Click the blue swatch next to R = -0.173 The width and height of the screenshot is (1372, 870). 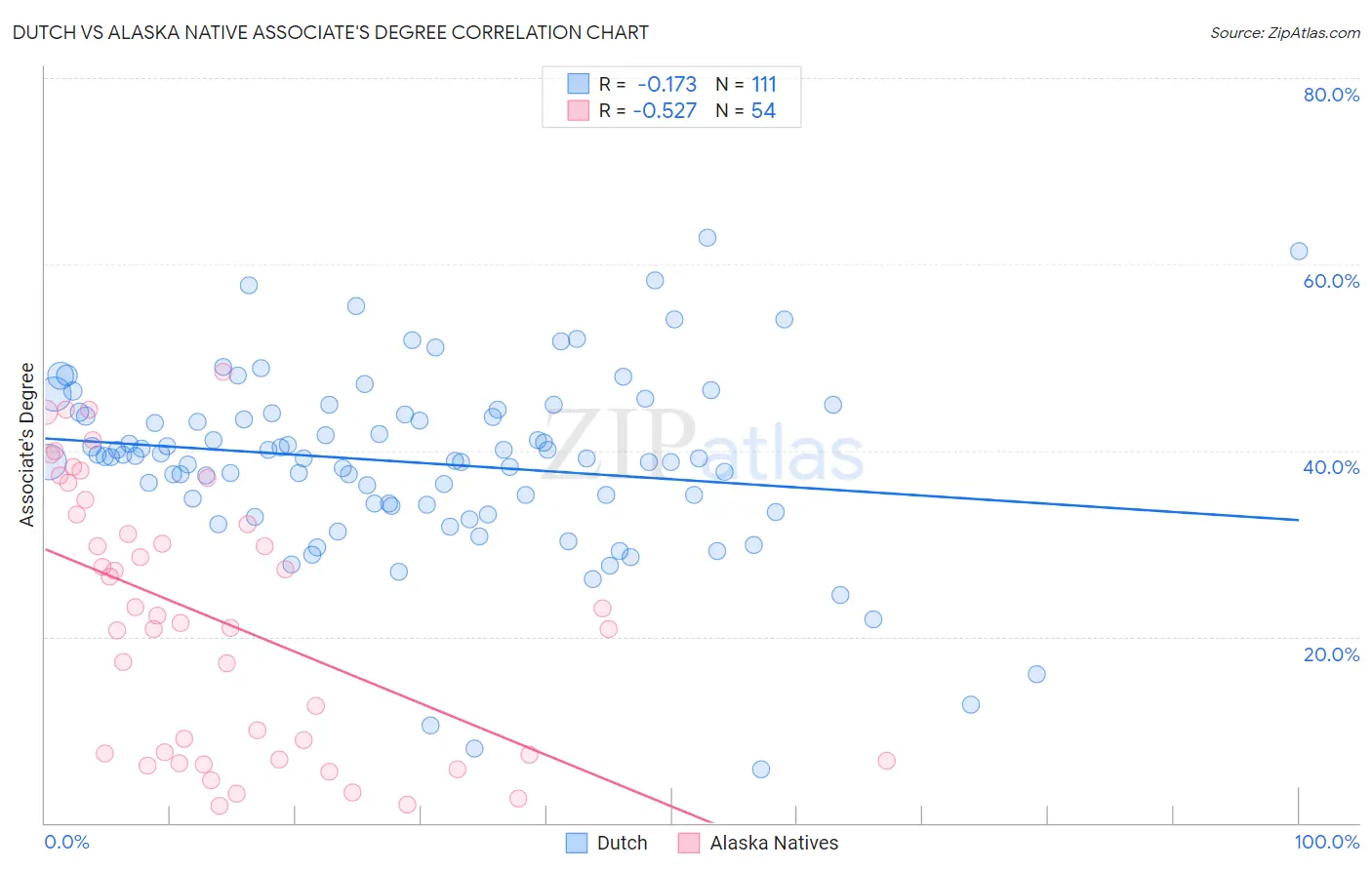(x=579, y=84)
